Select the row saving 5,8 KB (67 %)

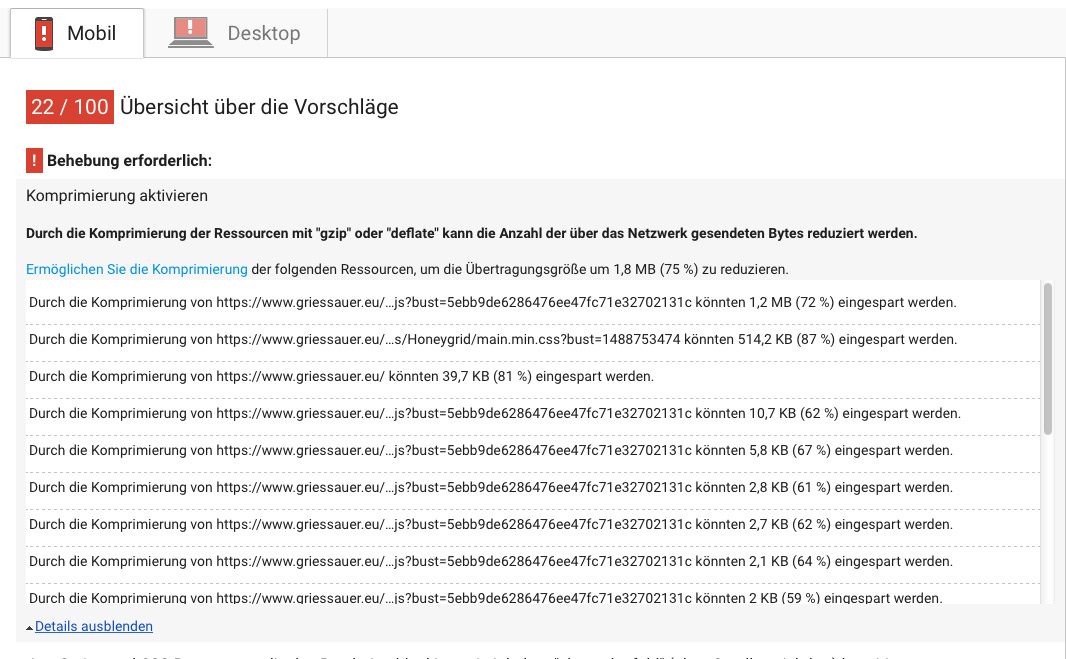point(490,450)
